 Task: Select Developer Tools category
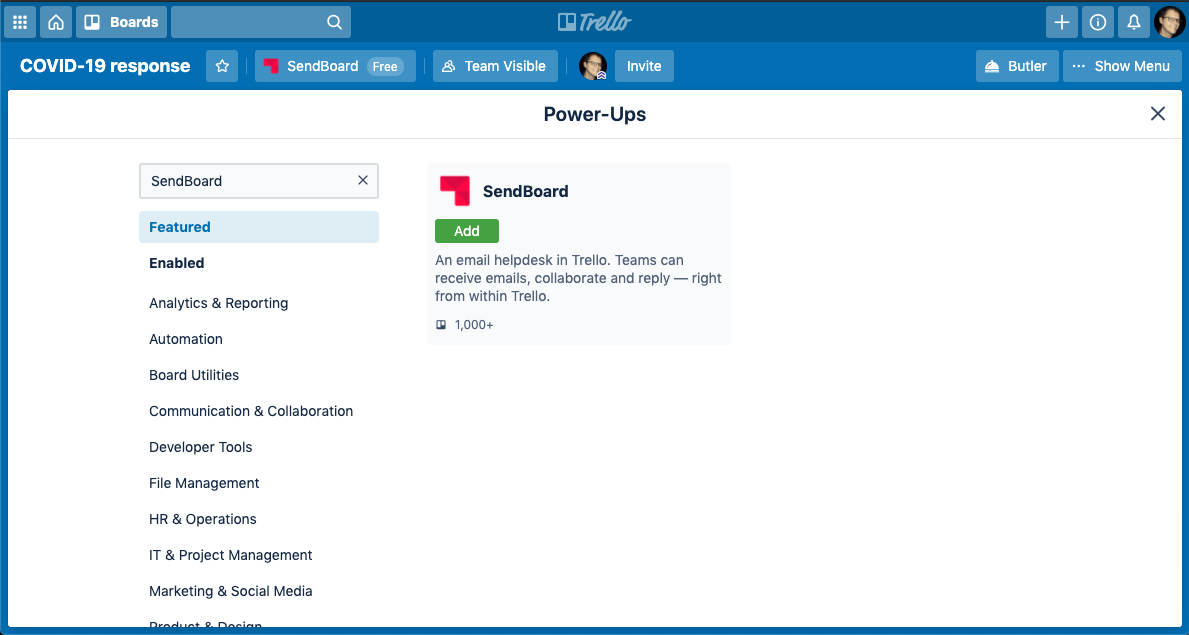point(201,447)
